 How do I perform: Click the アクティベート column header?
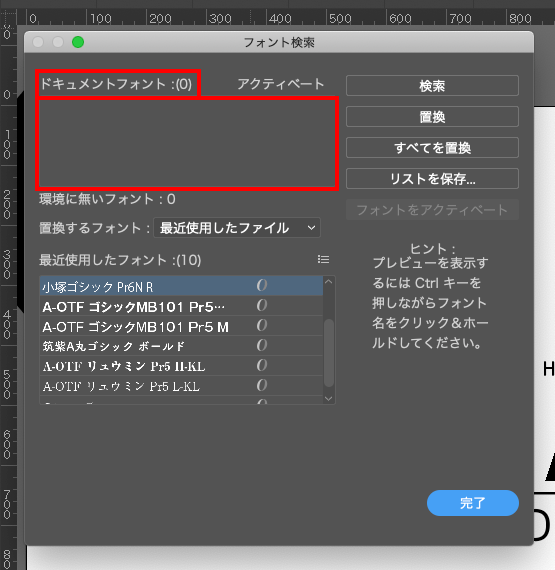click(x=280, y=84)
